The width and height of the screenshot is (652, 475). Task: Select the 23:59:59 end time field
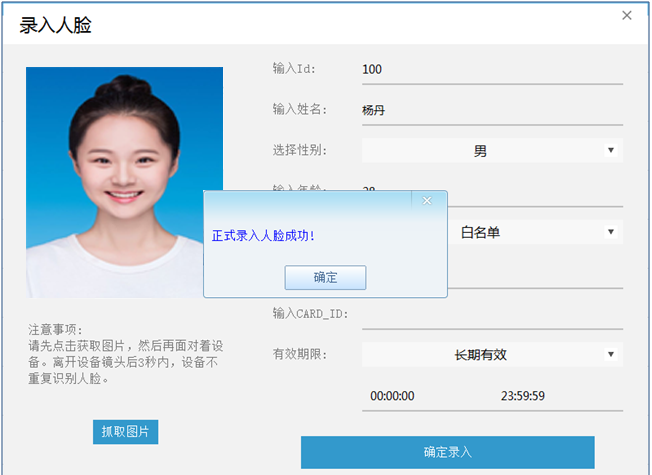click(522, 396)
